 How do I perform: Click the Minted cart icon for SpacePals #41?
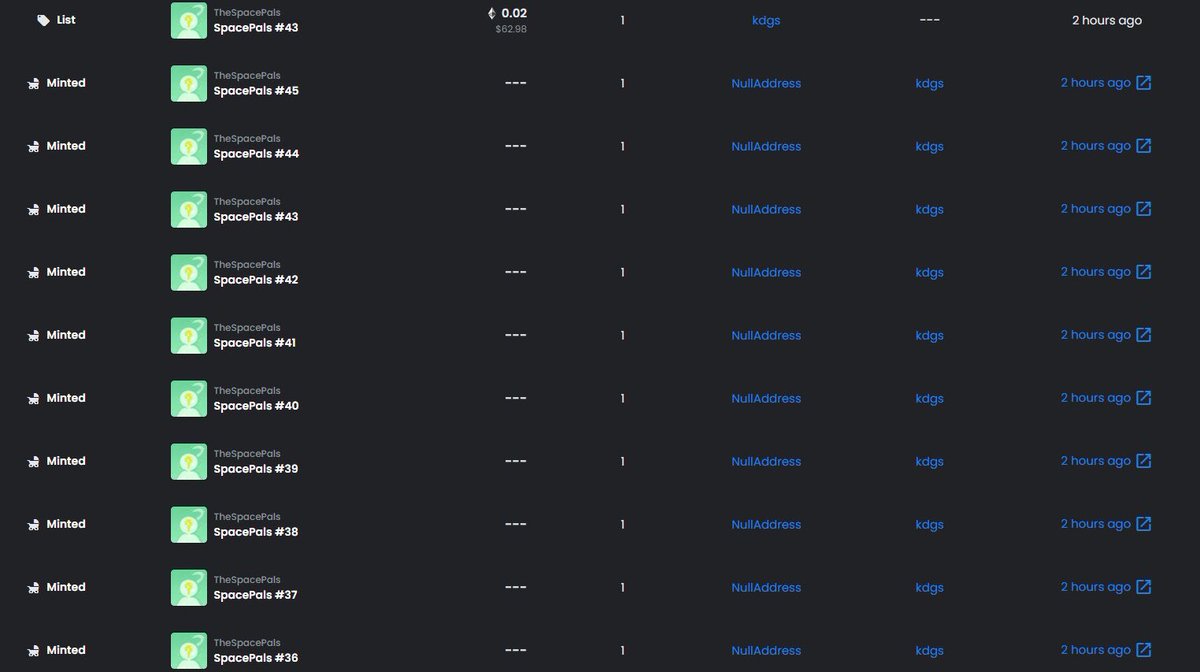tap(33, 335)
